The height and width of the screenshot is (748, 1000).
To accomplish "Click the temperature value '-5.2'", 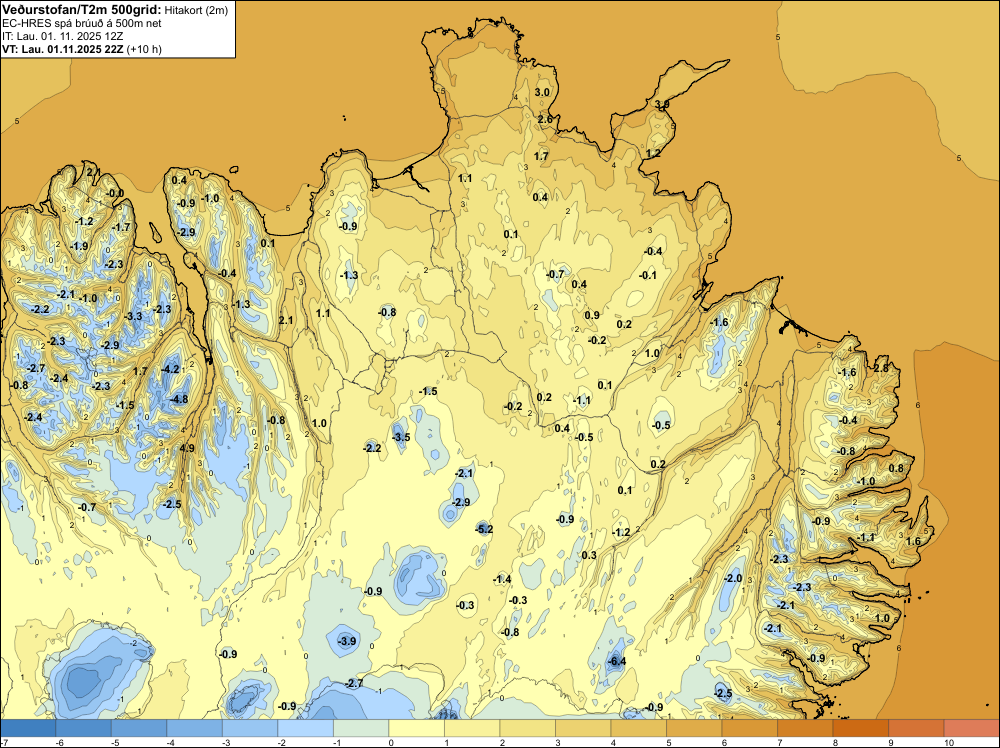I will click(x=484, y=529).
